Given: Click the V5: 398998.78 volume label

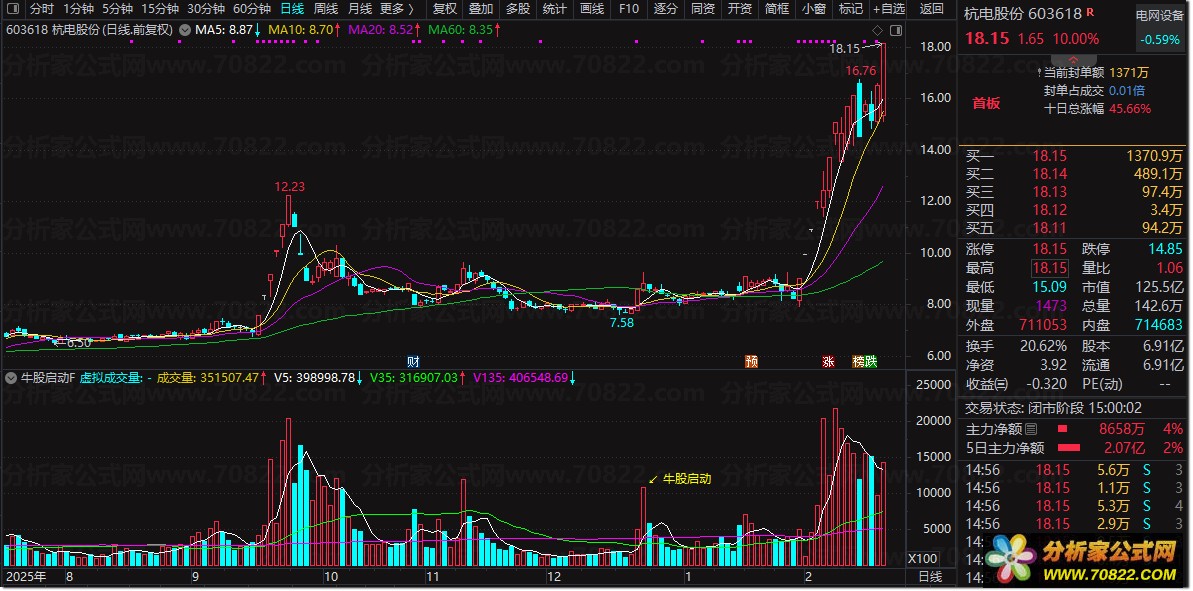Looking at the screenshot, I should [x=315, y=377].
